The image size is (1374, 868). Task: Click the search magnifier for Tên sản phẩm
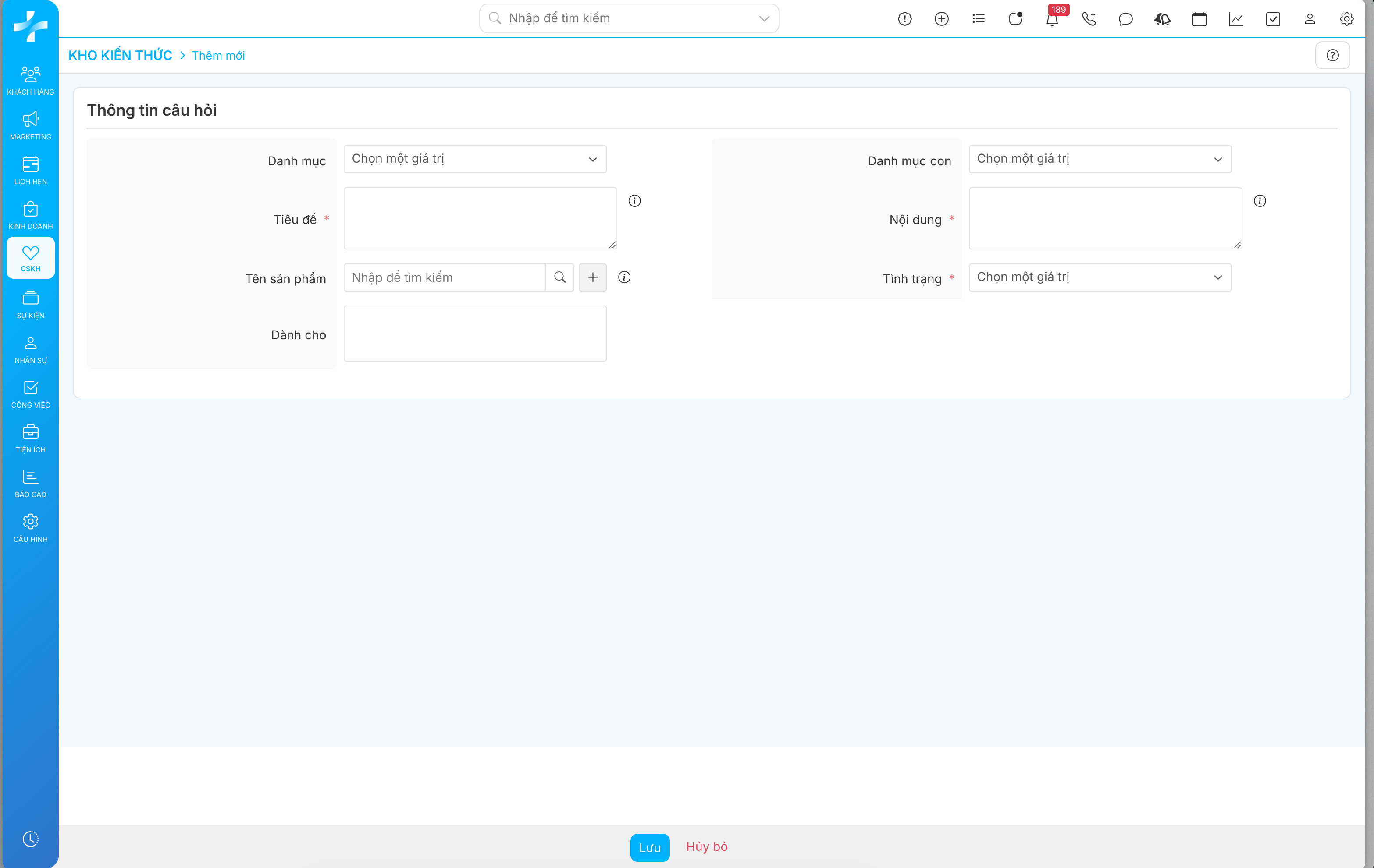(x=560, y=277)
